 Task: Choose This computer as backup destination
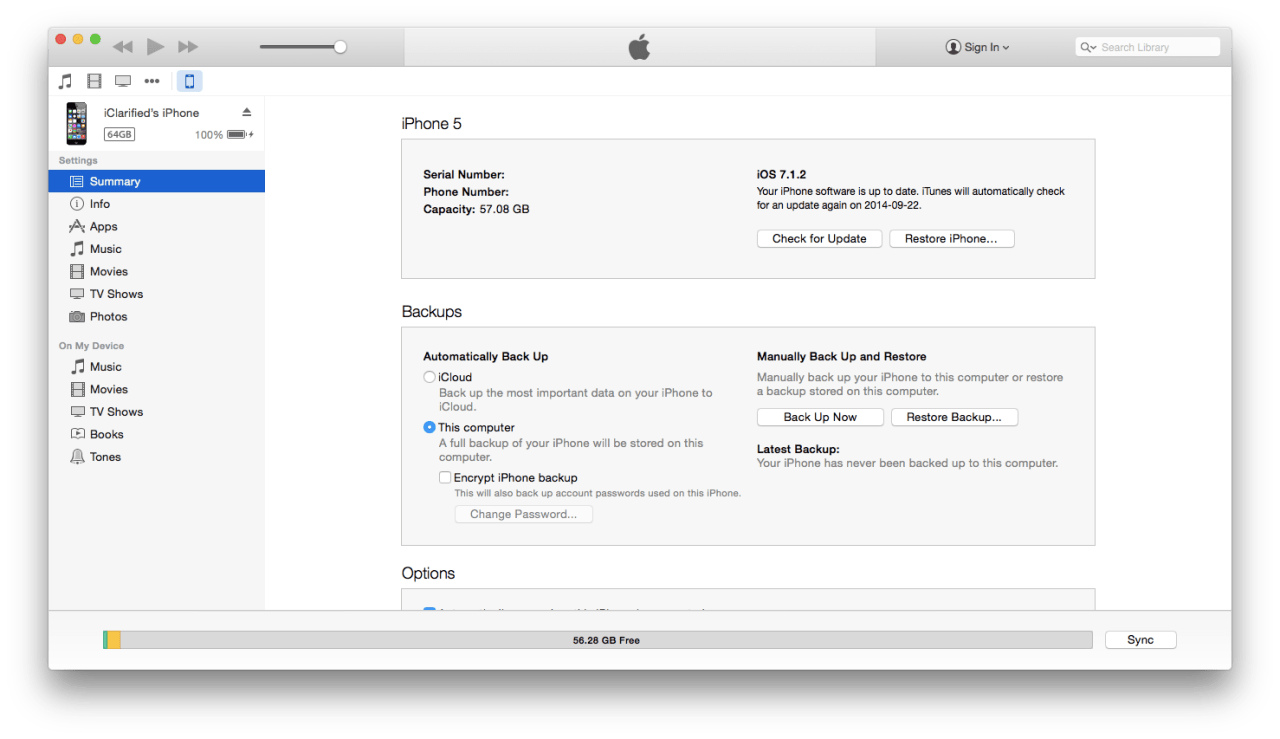tap(429, 427)
